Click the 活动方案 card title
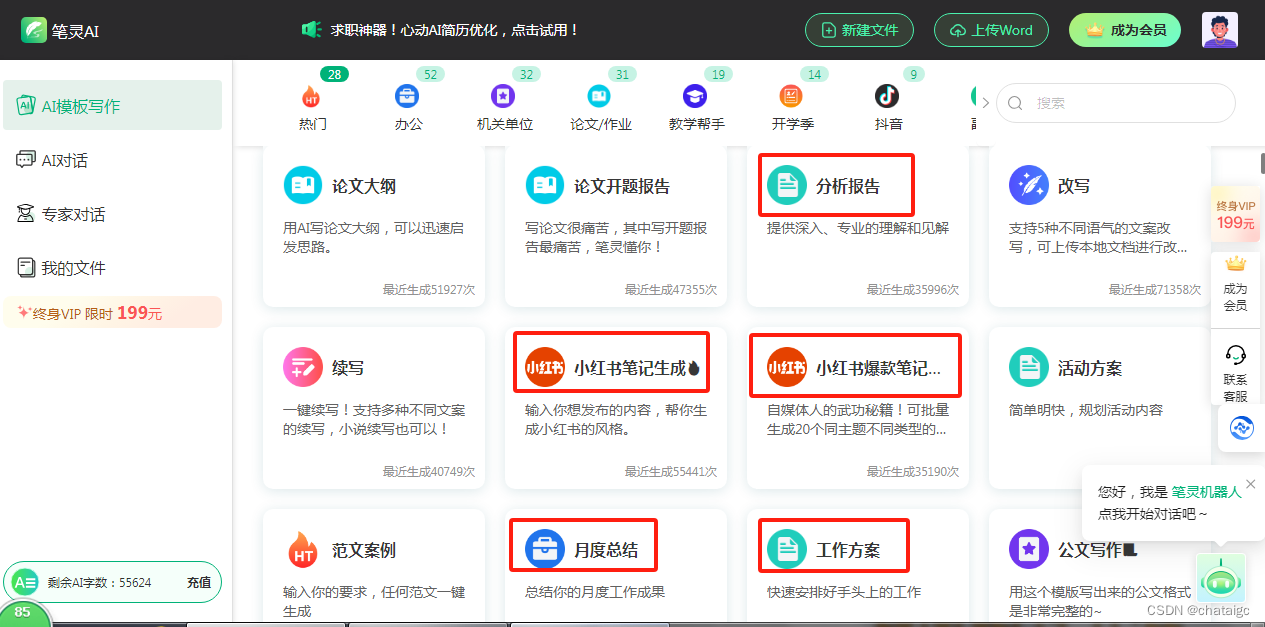Image resolution: width=1265 pixels, height=627 pixels. click(x=1090, y=368)
